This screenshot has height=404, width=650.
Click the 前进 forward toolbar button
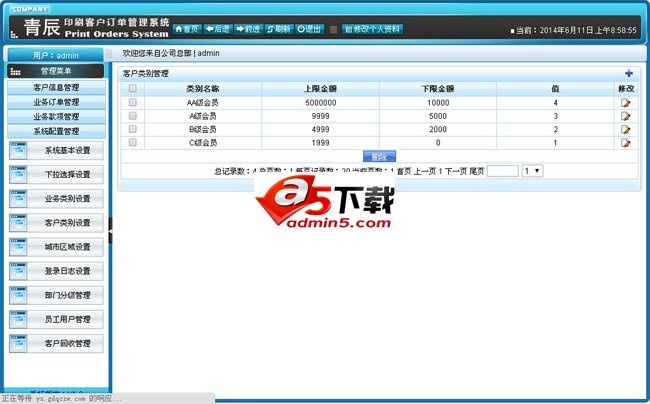tap(248, 29)
